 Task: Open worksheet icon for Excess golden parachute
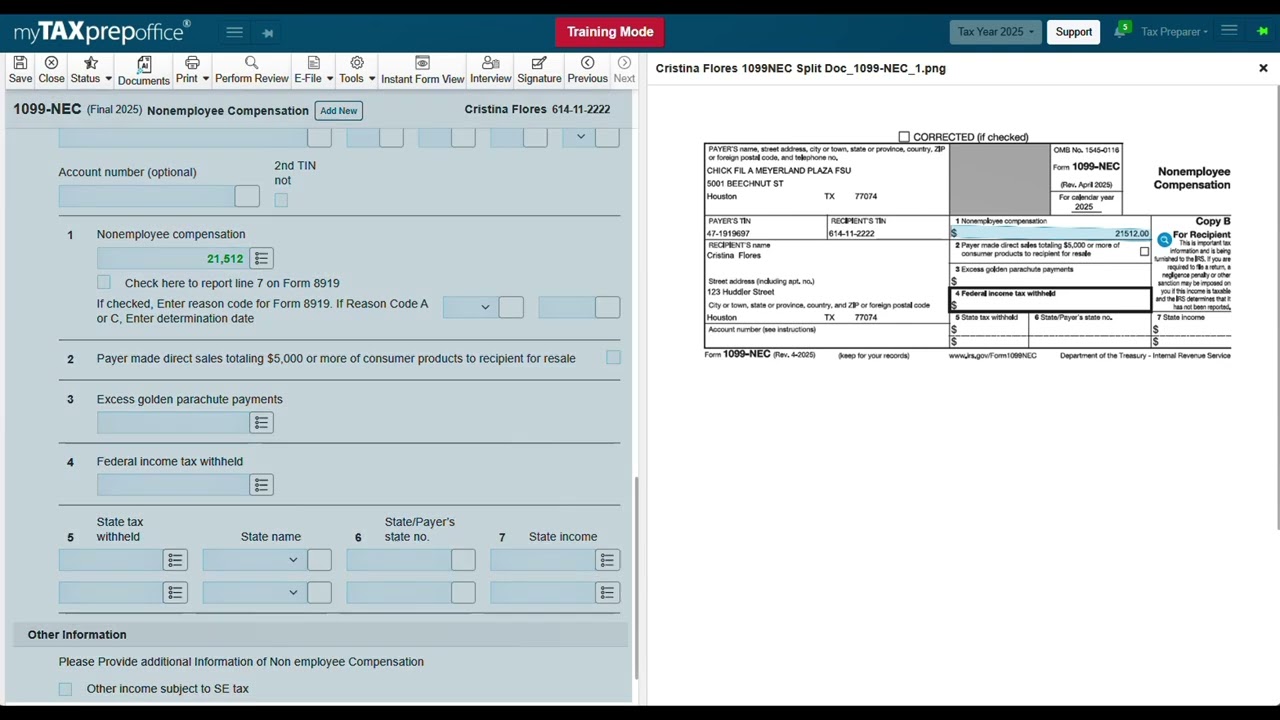pos(261,423)
